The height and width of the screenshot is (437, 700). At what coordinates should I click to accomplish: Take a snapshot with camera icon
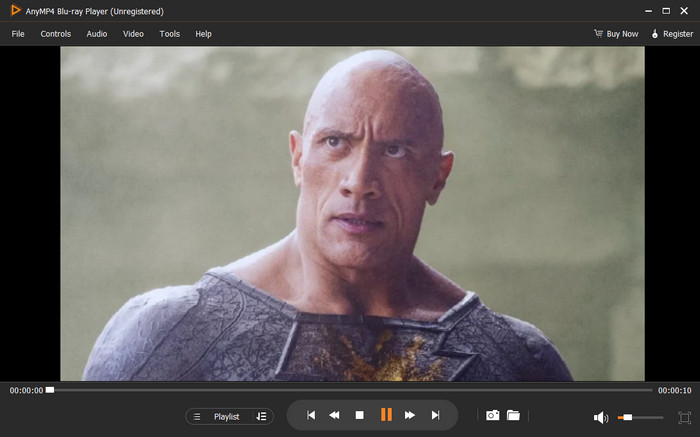(x=492, y=415)
